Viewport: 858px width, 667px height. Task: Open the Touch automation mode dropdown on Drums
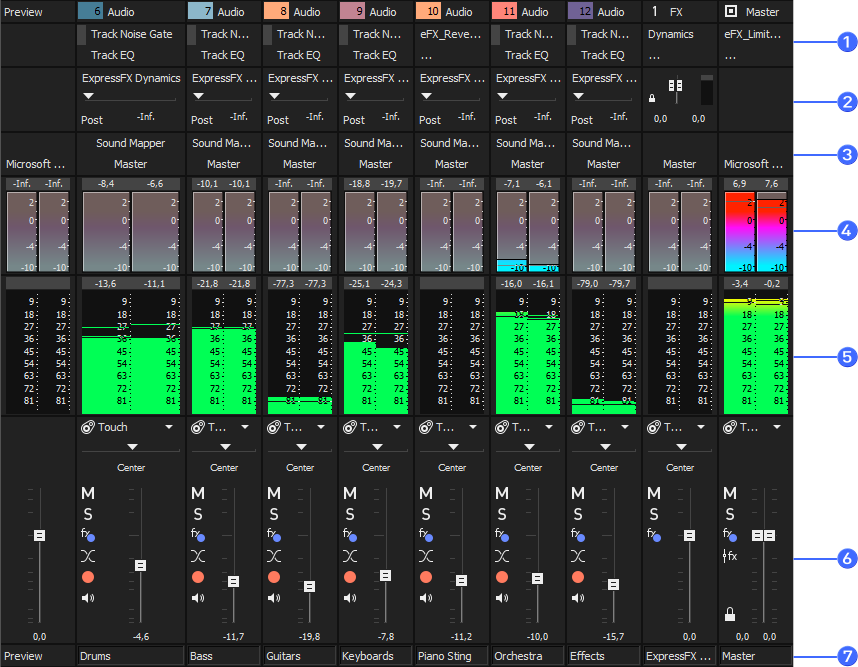click(169, 427)
